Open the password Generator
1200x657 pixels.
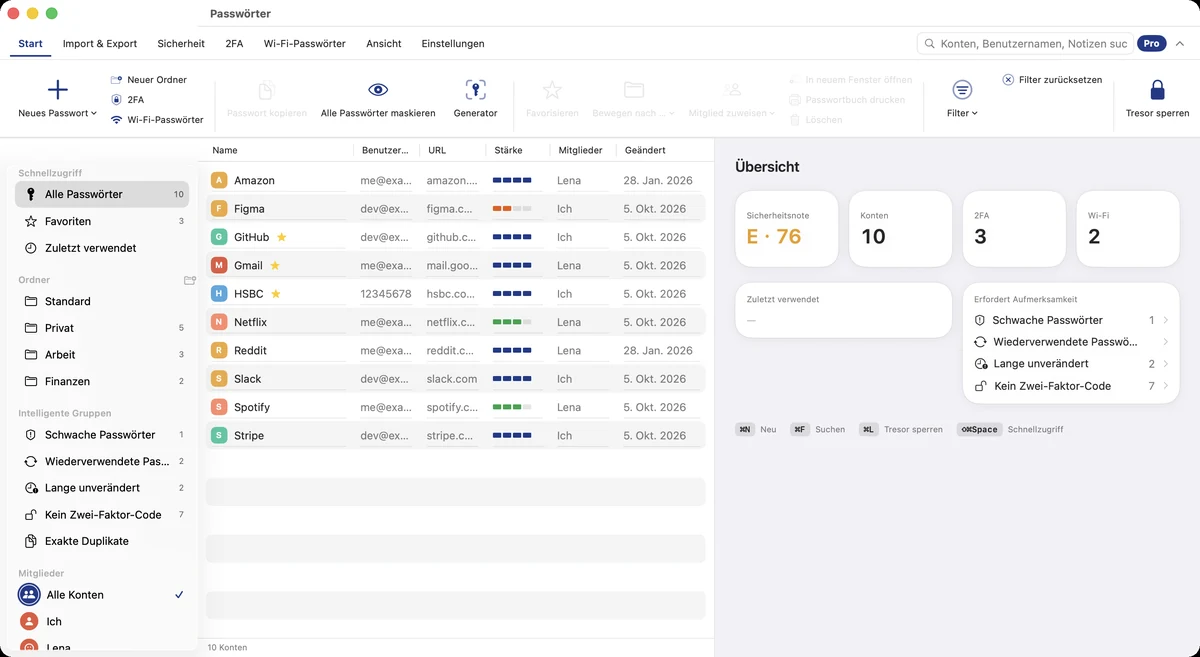pos(475,100)
